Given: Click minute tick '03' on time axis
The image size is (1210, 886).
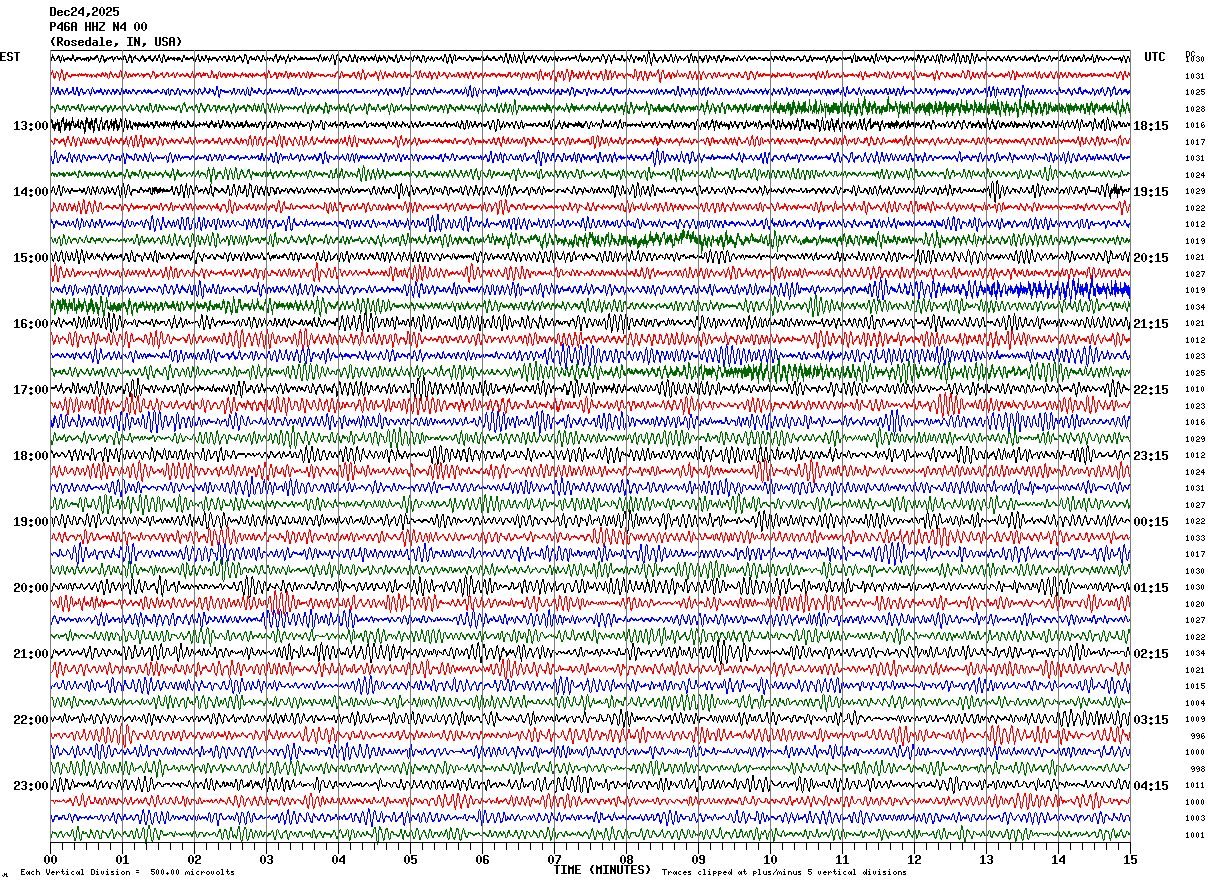Looking at the screenshot, I should [266, 859].
